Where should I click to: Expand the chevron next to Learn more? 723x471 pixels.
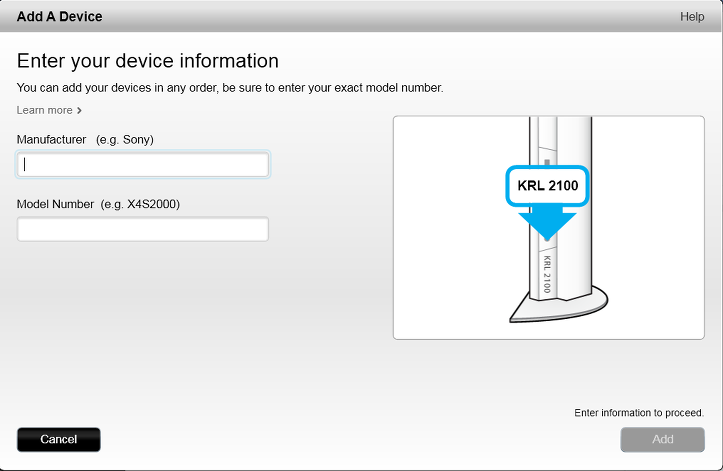tap(80, 110)
